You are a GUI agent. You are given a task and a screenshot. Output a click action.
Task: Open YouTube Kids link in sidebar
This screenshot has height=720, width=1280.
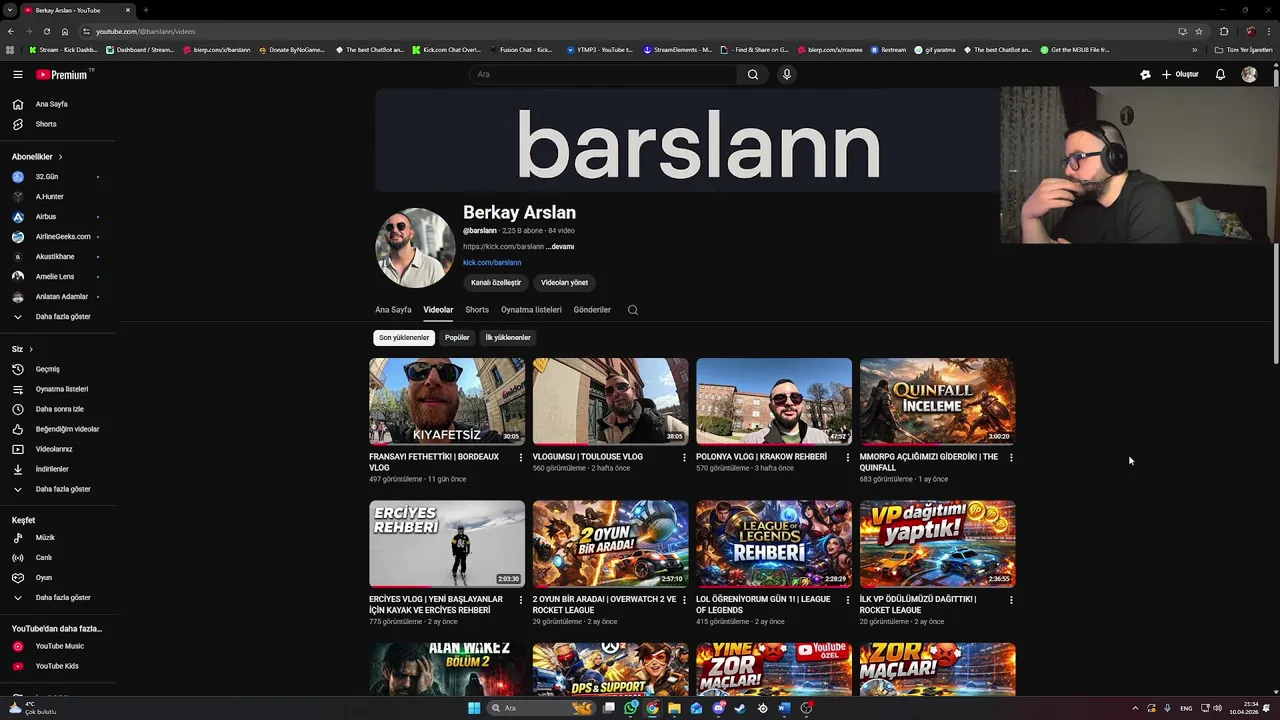coord(57,666)
